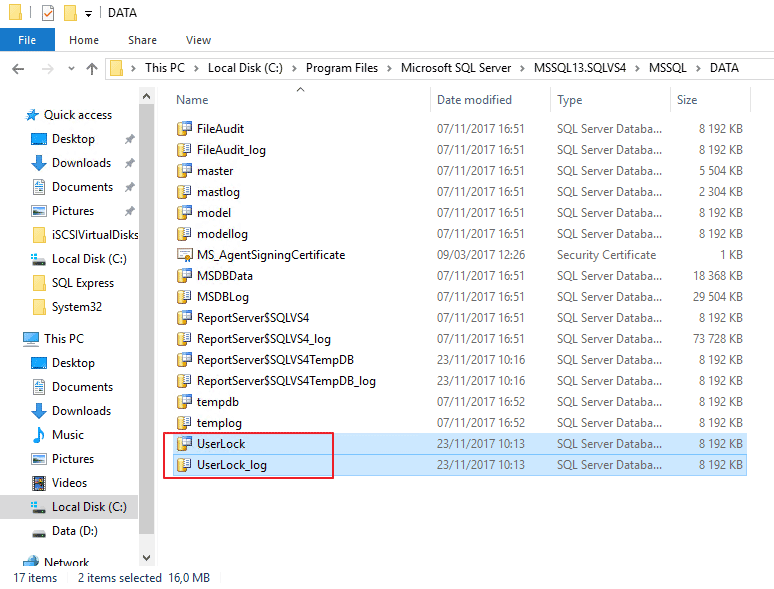Open the Home ribbon tab
This screenshot has width=774, height=589.
coord(84,40)
